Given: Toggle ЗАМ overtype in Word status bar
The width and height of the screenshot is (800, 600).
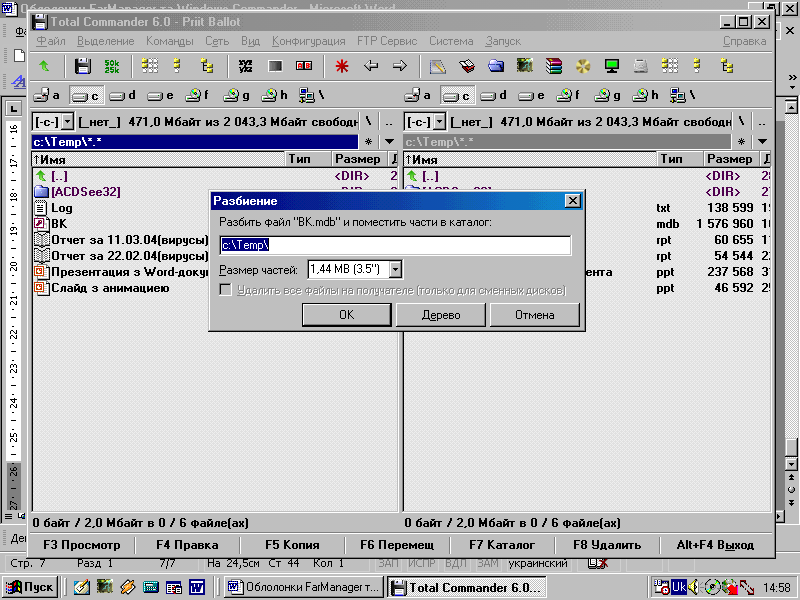Looking at the screenshot, I should click(488, 563).
